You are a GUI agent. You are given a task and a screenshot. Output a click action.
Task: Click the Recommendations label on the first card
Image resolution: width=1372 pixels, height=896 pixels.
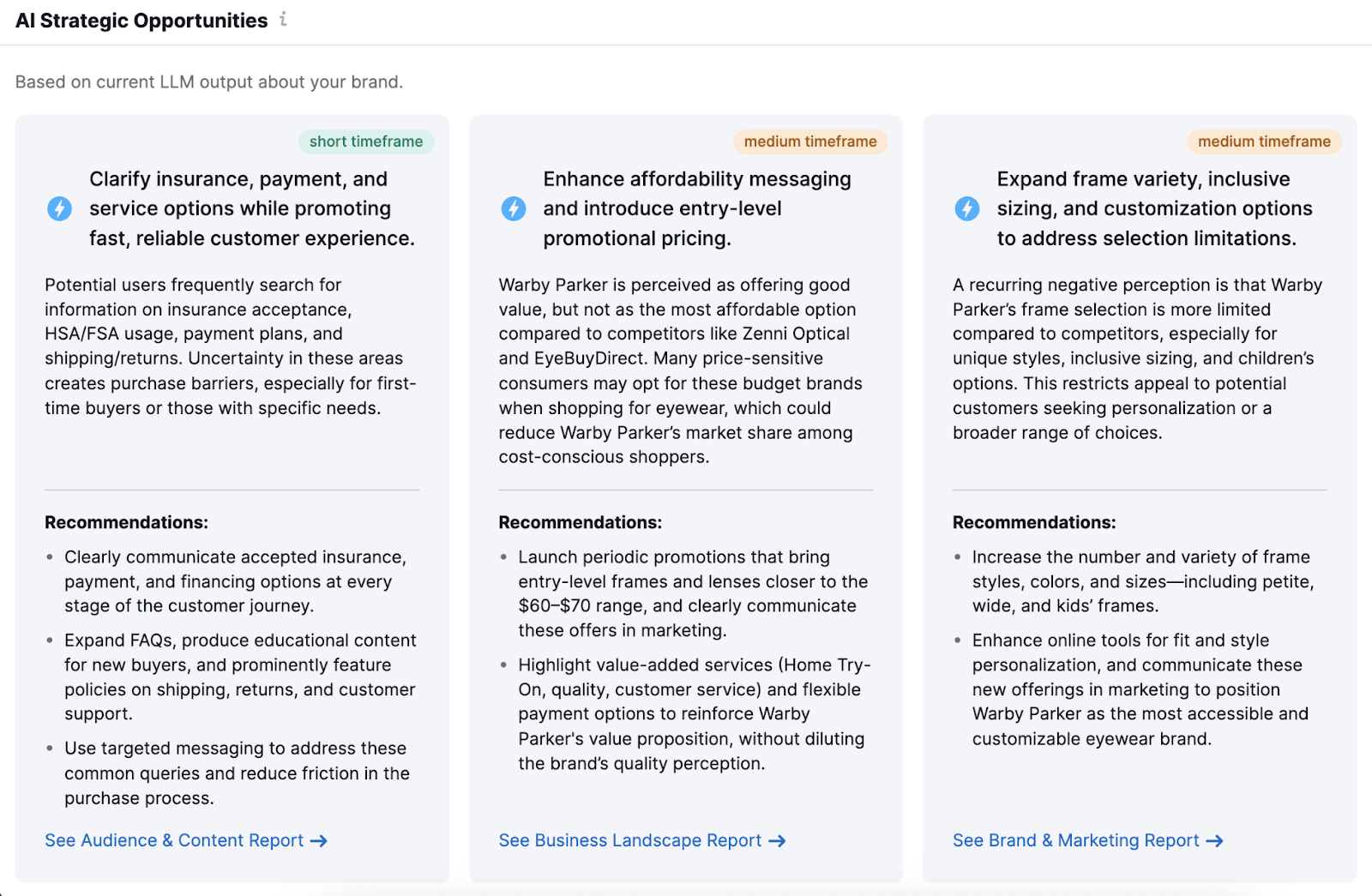(126, 522)
